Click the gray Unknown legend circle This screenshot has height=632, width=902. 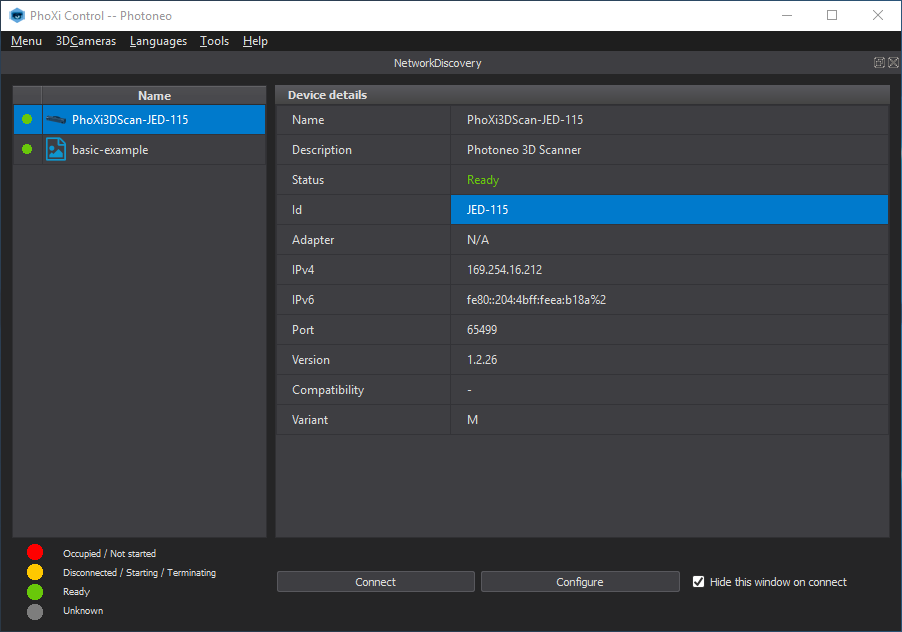35,610
